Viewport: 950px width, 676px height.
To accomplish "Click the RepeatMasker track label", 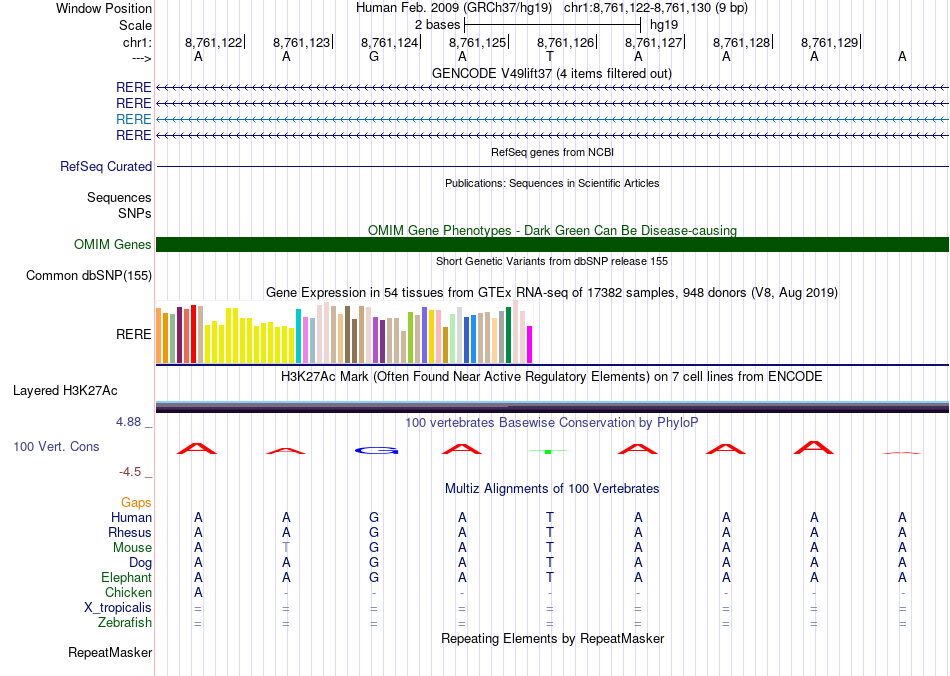I will point(110,653).
